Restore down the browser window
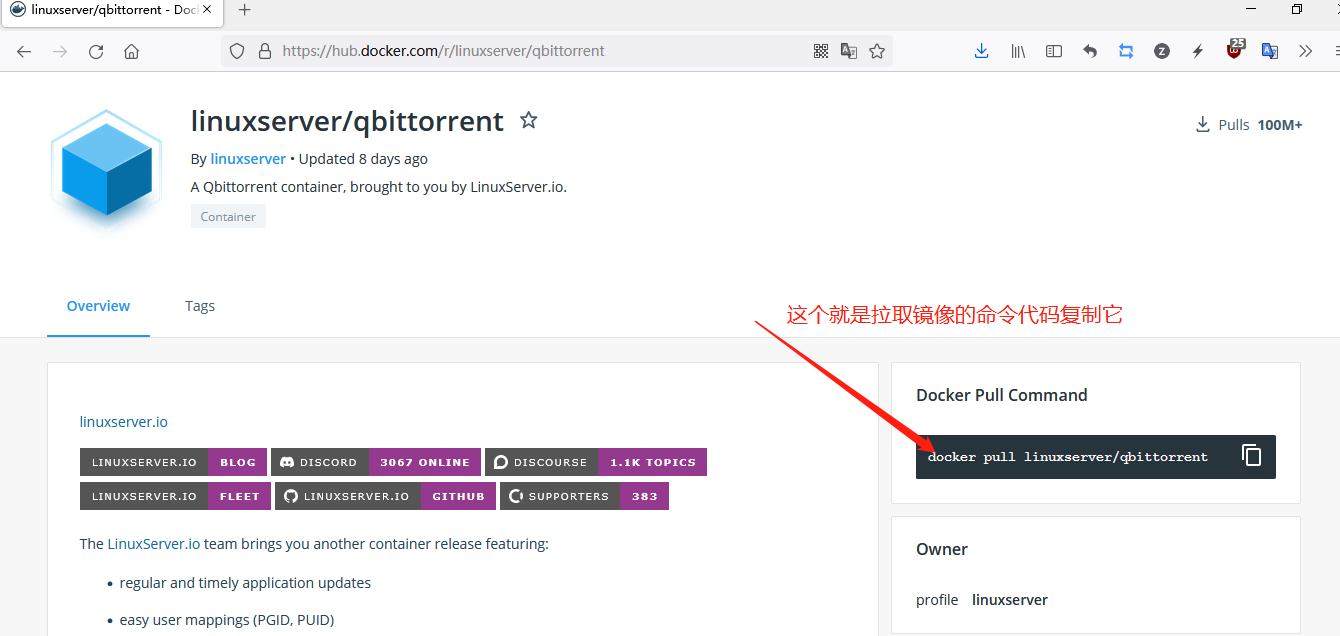 [1296, 9]
